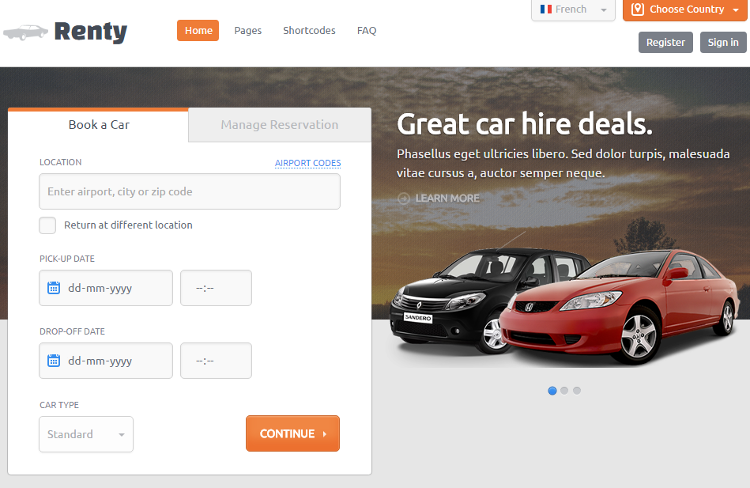
Task: Follow the LEARN MORE link
Action: tap(447, 198)
